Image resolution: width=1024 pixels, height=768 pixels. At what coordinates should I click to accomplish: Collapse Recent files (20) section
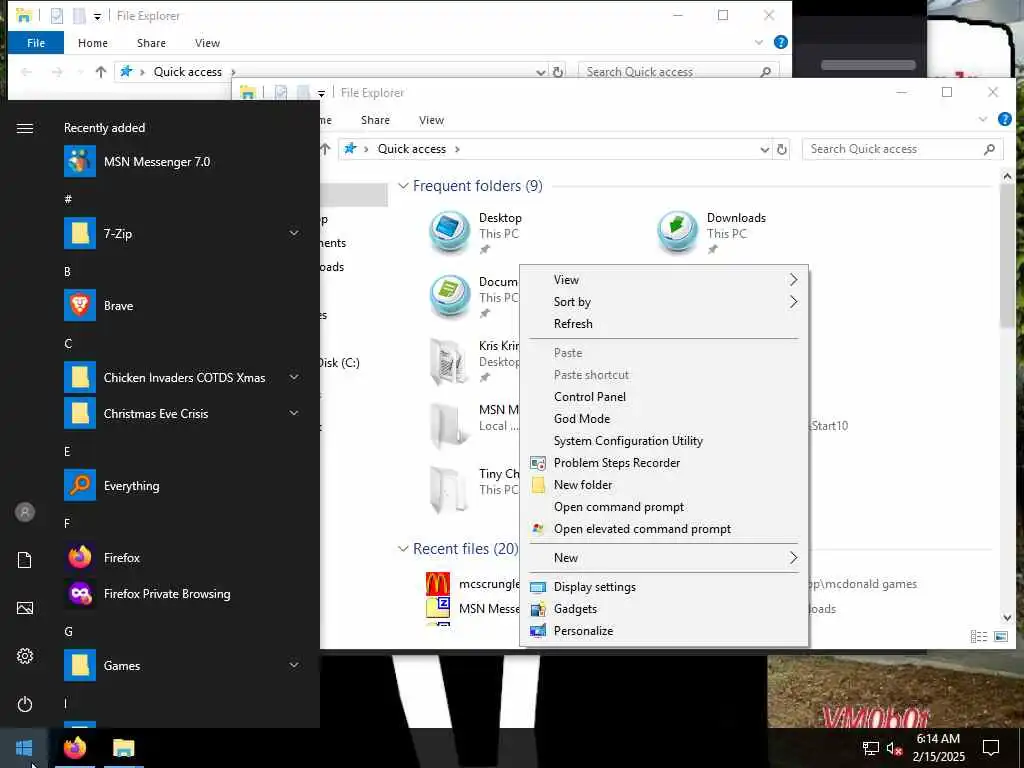(x=403, y=549)
